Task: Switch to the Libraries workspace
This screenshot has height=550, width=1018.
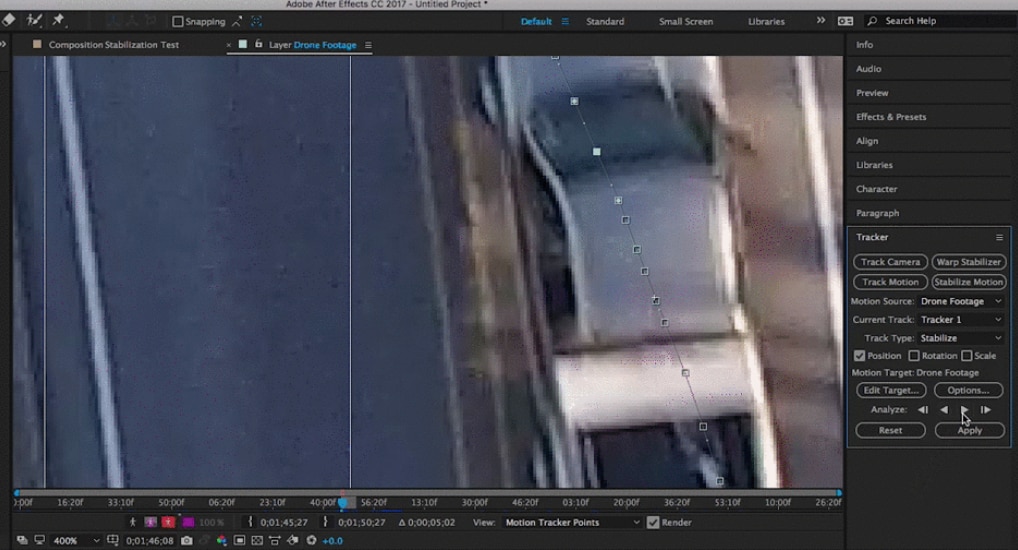Action: (x=766, y=21)
